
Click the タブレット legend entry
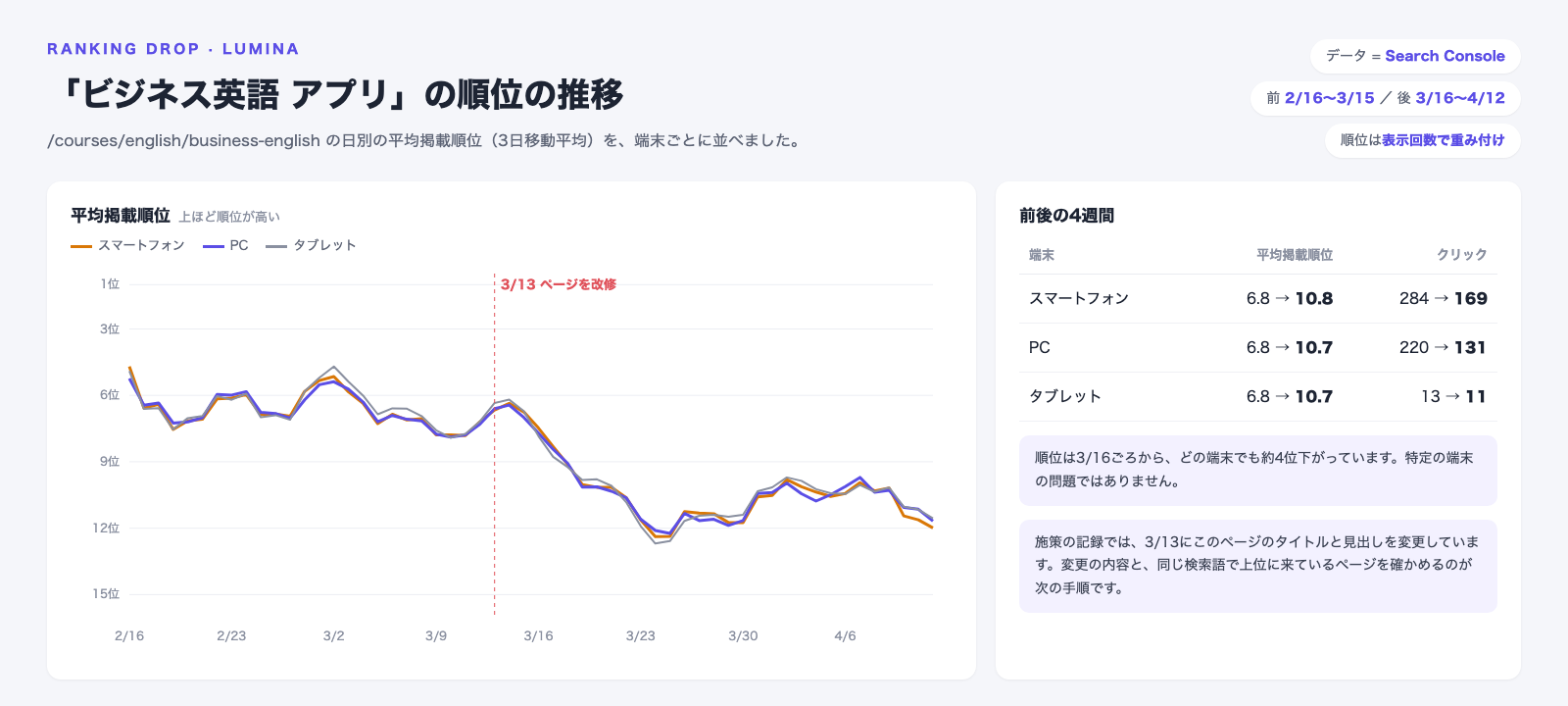(x=311, y=245)
